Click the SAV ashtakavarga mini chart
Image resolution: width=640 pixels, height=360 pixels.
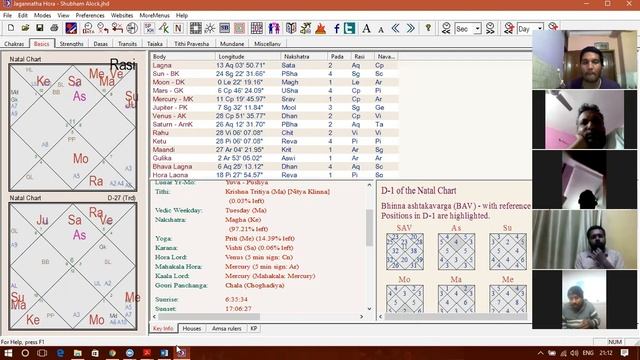pyautogui.click(x=405, y=251)
